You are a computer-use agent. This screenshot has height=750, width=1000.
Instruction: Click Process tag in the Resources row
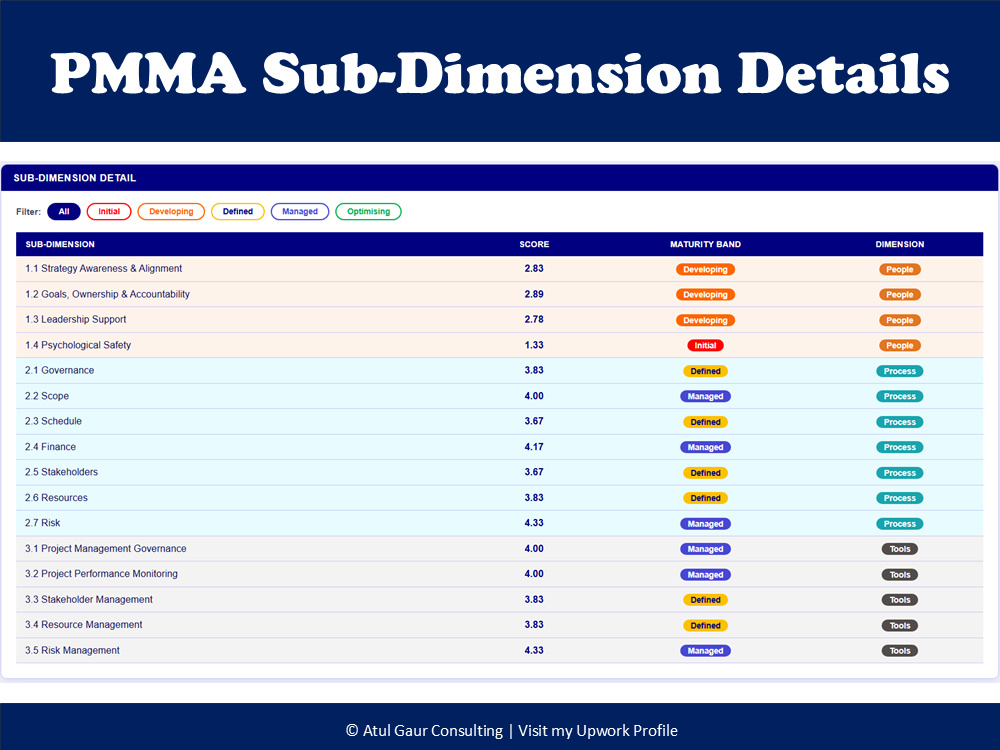[900, 498]
